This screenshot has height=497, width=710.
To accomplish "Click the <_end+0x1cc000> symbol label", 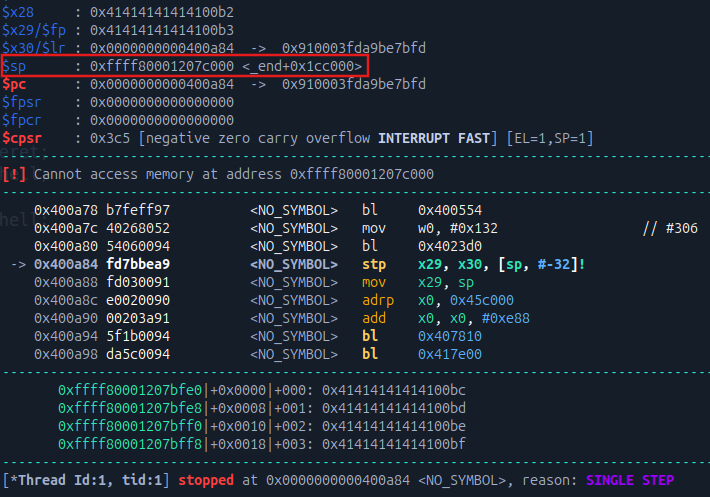I will pos(302,66).
